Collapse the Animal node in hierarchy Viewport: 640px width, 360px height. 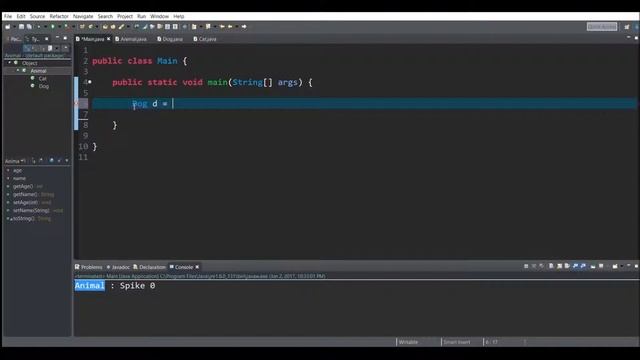pos(18,71)
